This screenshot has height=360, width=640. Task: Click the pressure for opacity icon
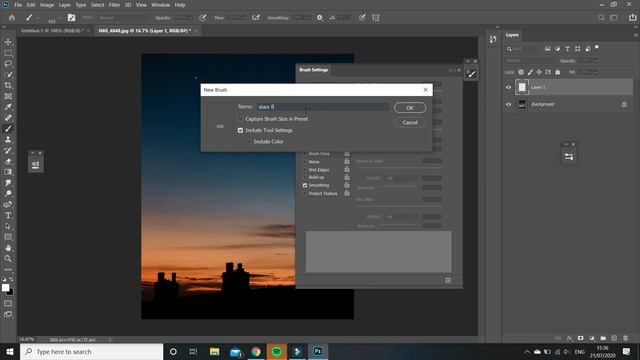(x=203, y=18)
